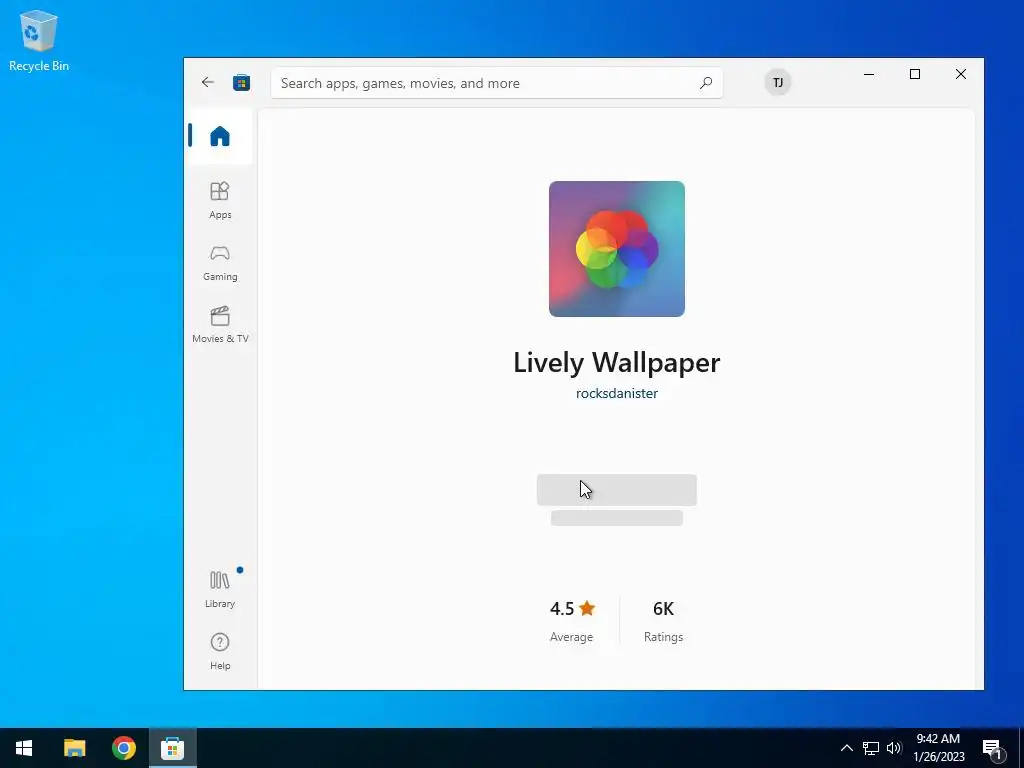Screen dimensions: 1024x768
Task: Launch Google Chrome from taskbar
Action: pos(123,748)
